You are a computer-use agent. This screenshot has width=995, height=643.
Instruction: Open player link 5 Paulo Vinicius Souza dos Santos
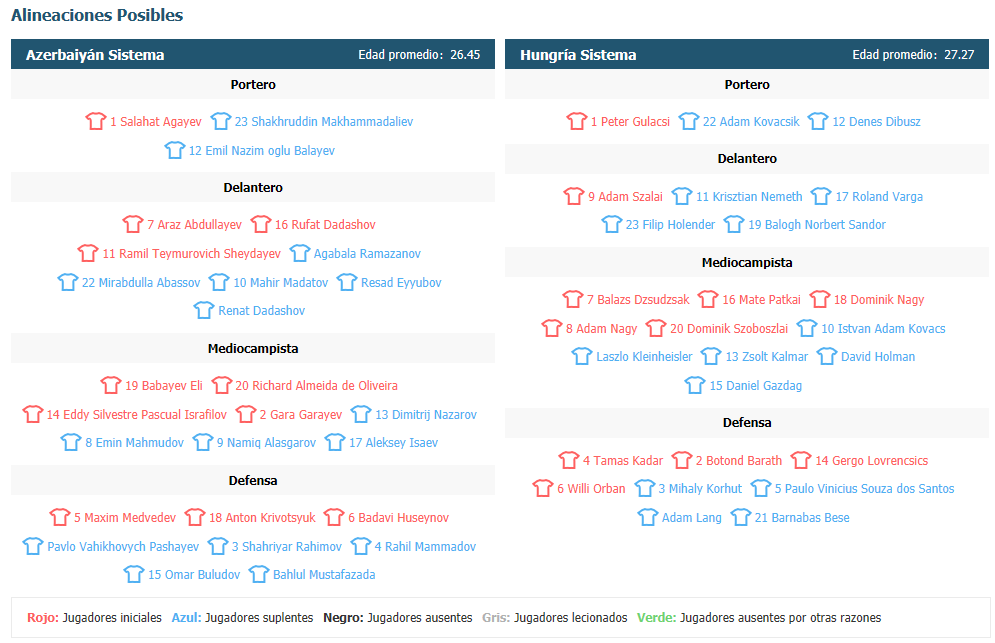pos(864,488)
